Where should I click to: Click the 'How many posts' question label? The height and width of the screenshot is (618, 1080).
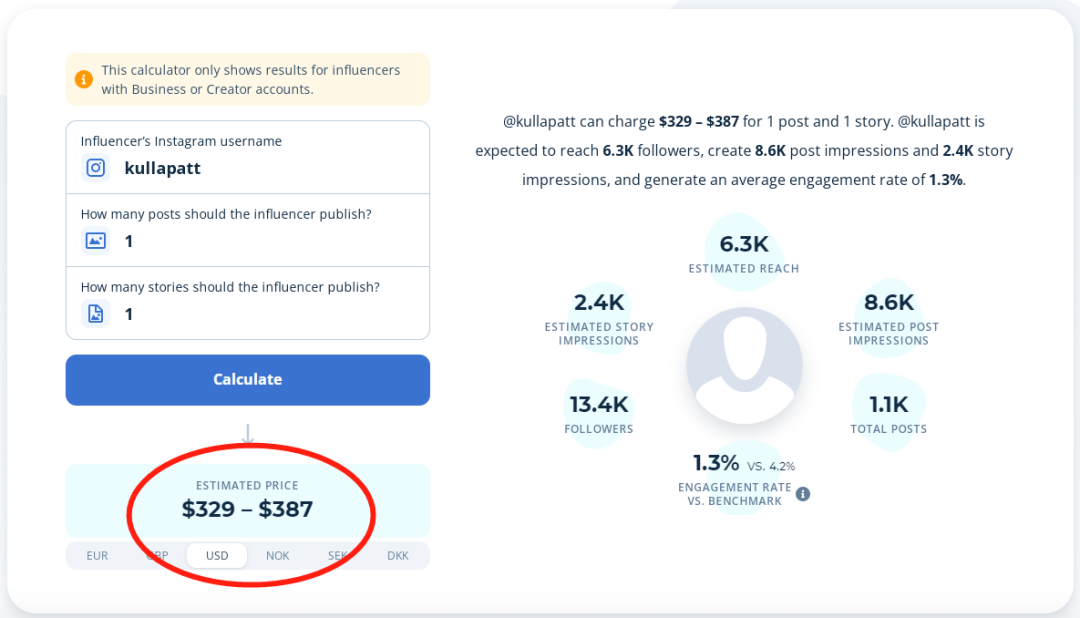click(226, 214)
